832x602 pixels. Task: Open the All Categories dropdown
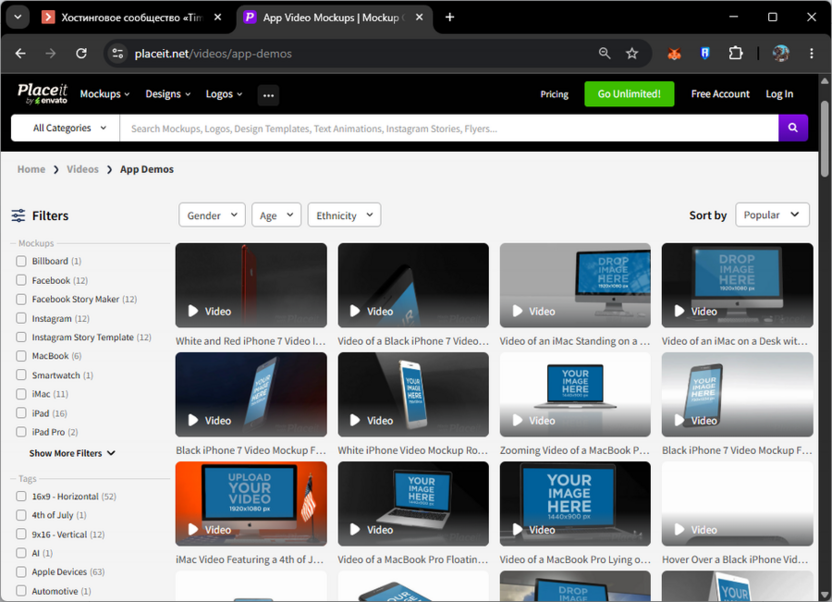(x=65, y=128)
